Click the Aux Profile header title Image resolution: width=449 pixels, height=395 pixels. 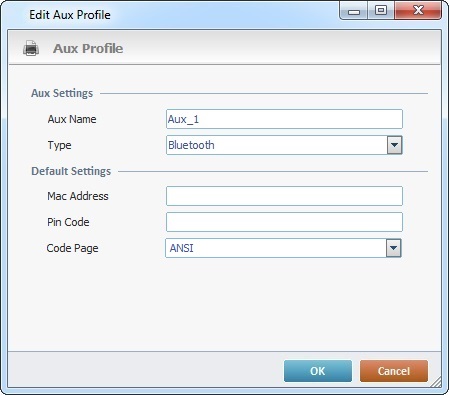click(x=88, y=48)
